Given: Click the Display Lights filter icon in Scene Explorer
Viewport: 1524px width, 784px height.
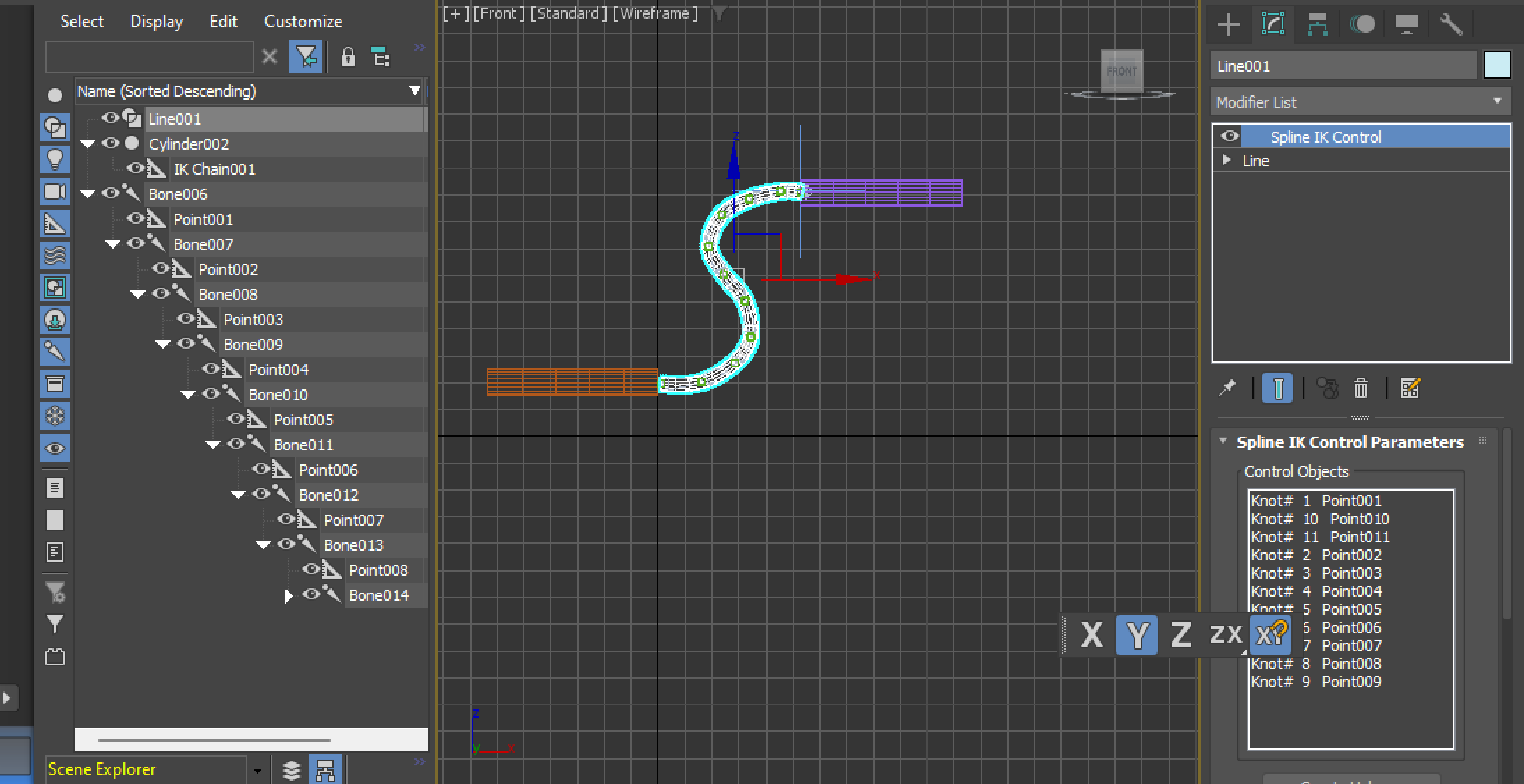Looking at the screenshot, I should pyautogui.click(x=55, y=159).
